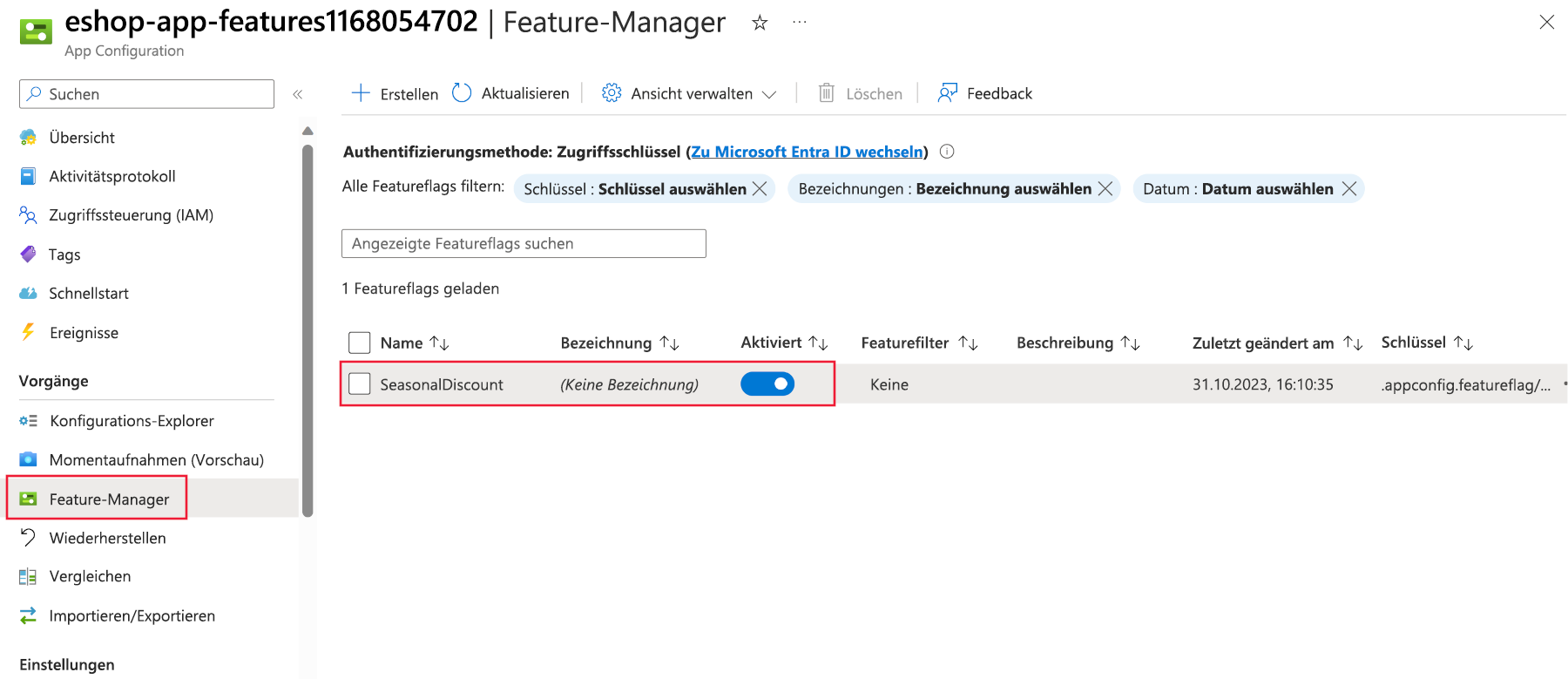Open the Schlüssel auswählen filter
This screenshot has height=679, width=1568.
coord(635,189)
